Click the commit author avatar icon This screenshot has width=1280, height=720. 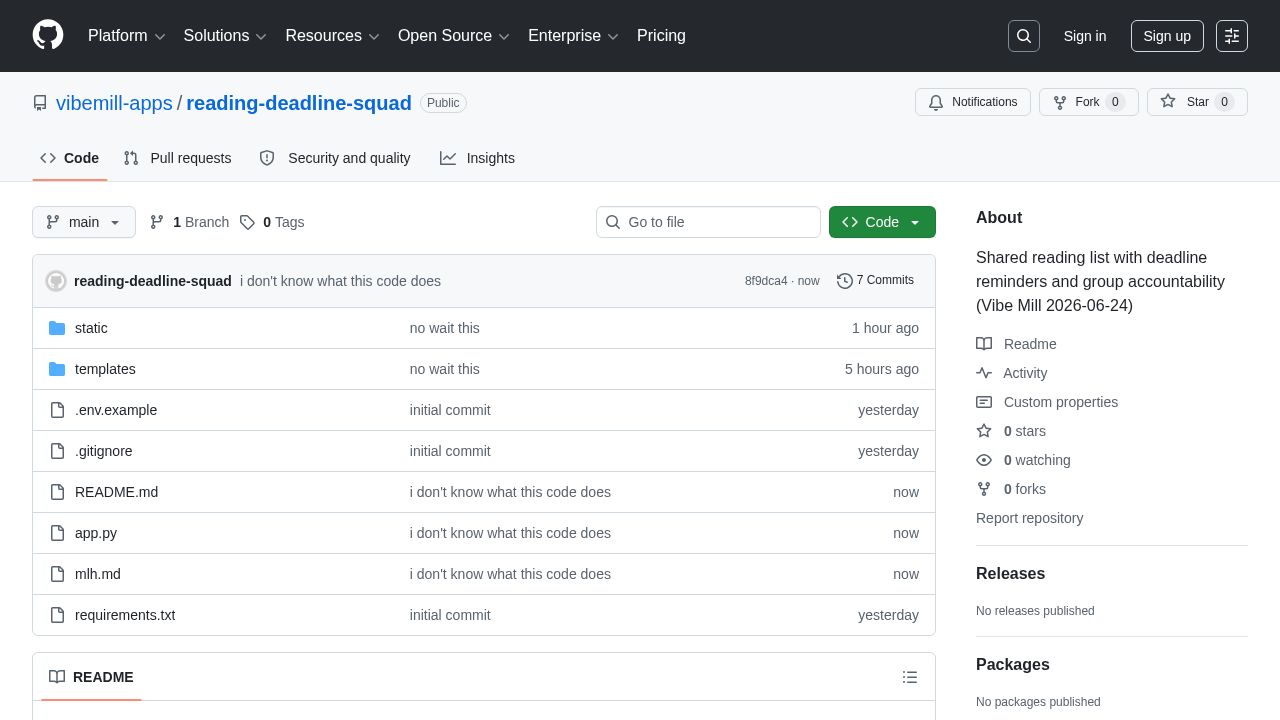pos(56,281)
